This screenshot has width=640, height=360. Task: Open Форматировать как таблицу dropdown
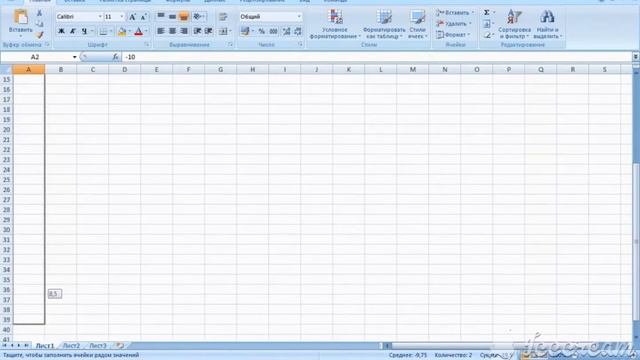click(x=384, y=24)
